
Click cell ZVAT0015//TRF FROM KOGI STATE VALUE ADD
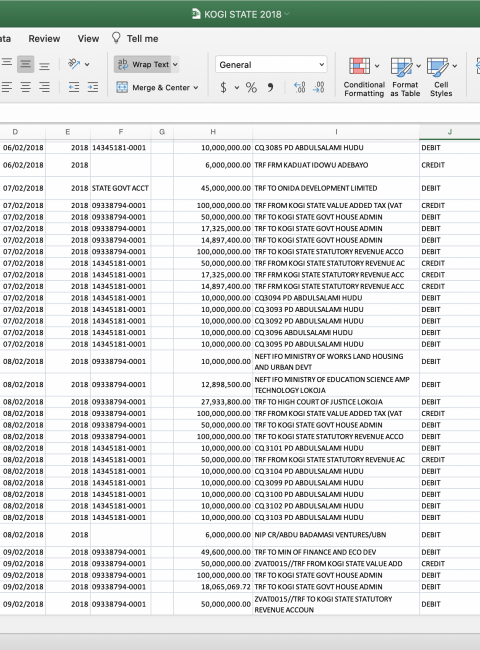pos(336,564)
